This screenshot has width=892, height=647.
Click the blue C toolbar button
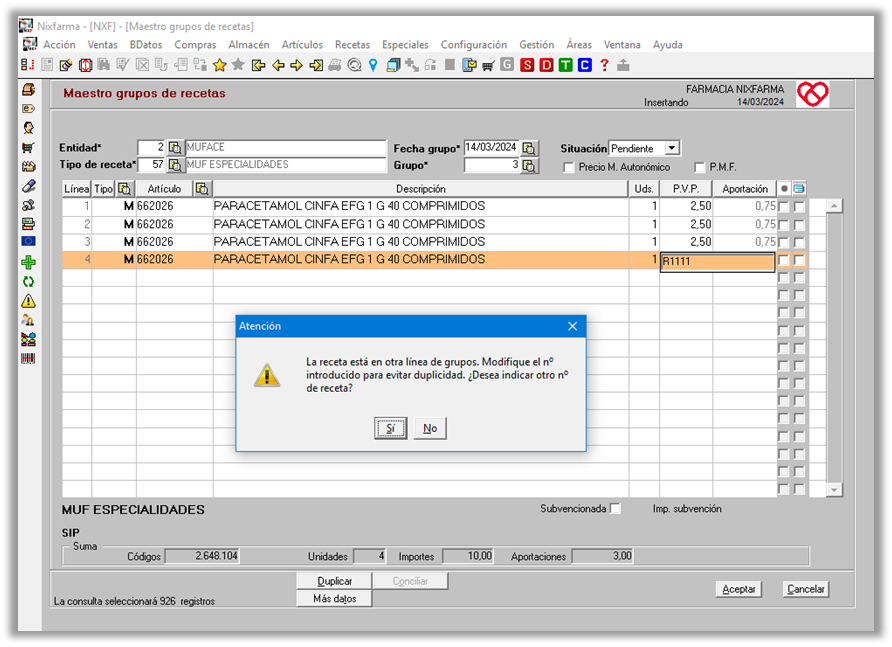[x=585, y=65]
